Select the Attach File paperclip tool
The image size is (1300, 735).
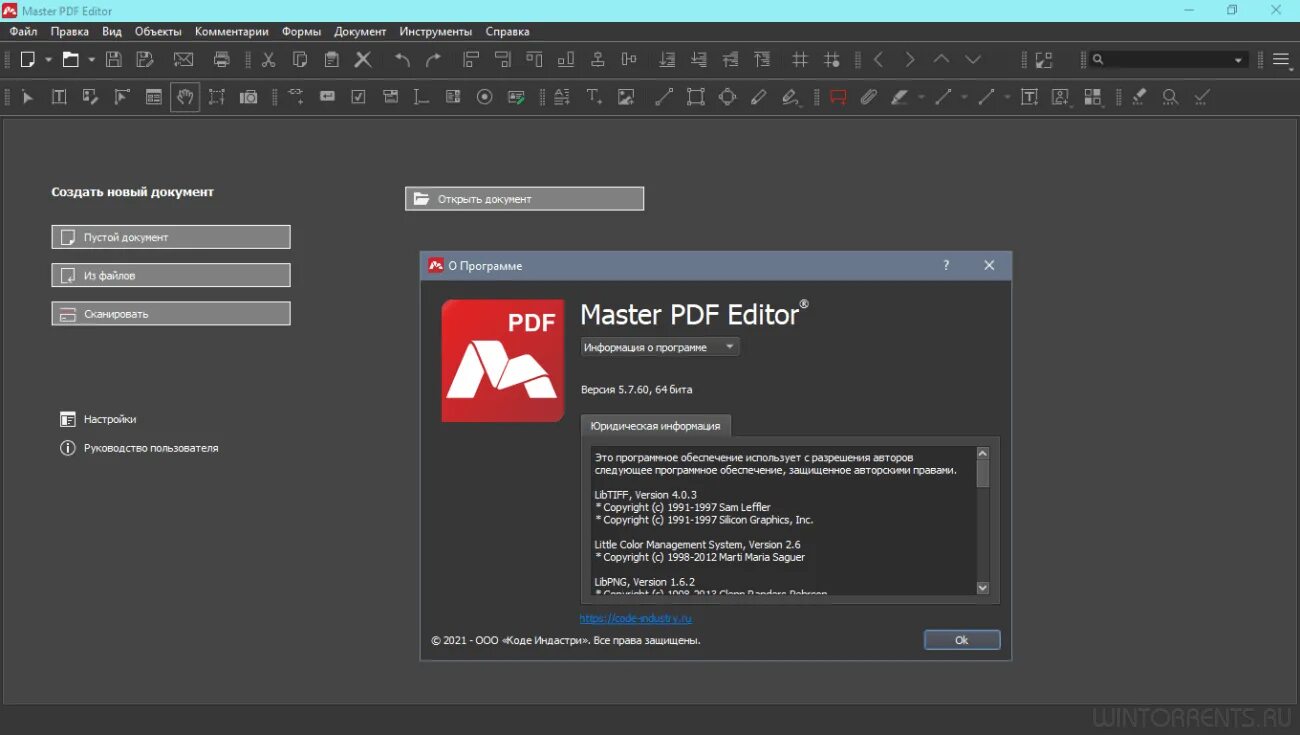coord(869,97)
